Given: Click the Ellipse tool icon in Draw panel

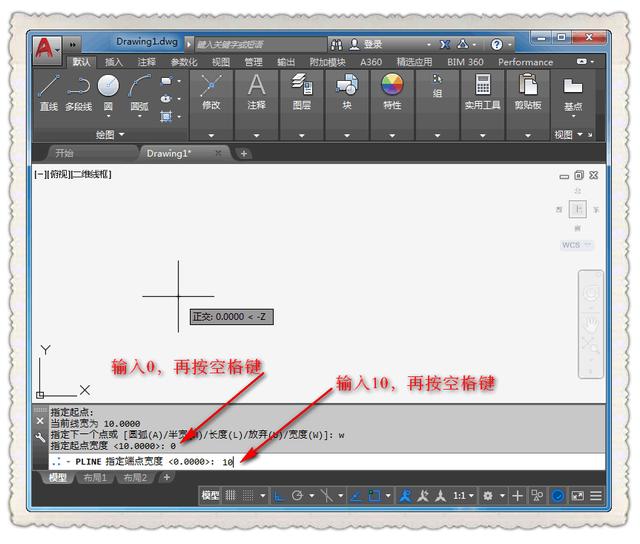Looking at the screenshot, I should click(x=166, y=98).
